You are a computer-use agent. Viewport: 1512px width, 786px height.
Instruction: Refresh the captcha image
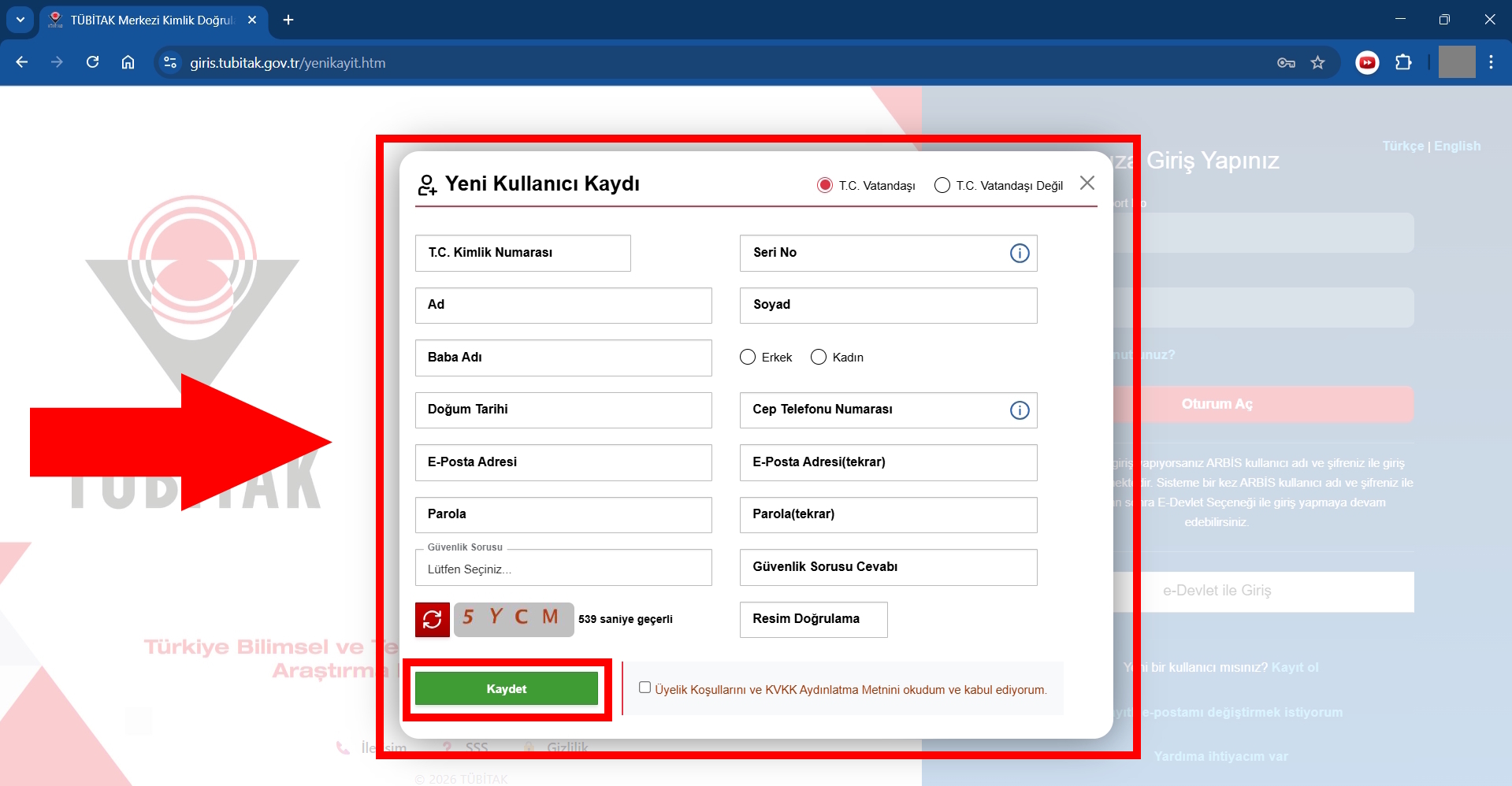coord(432,620)
